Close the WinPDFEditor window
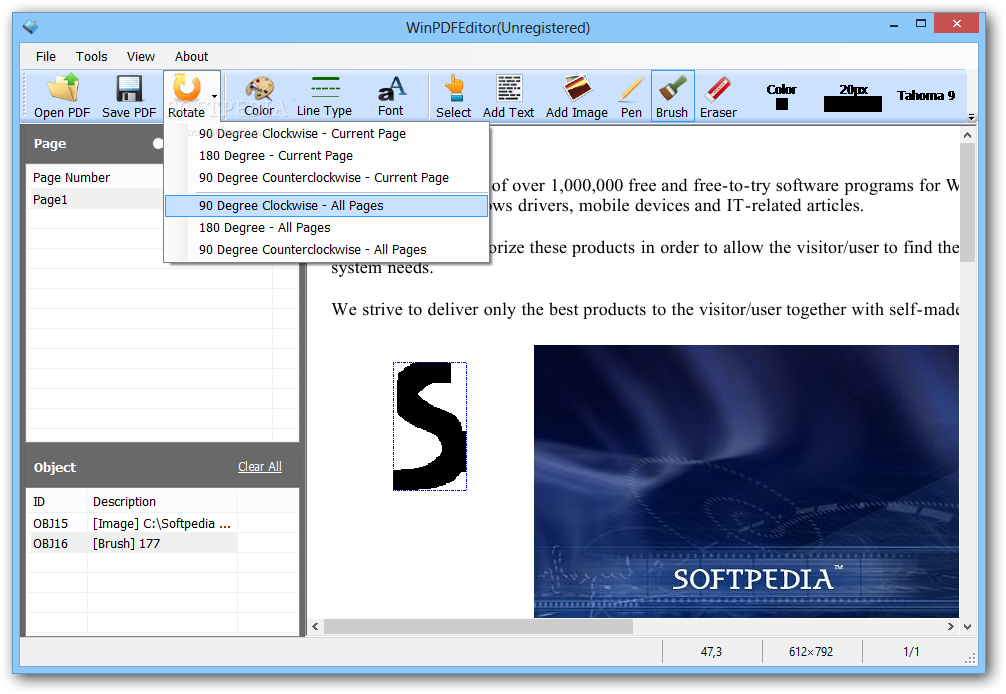 [957, 24]
